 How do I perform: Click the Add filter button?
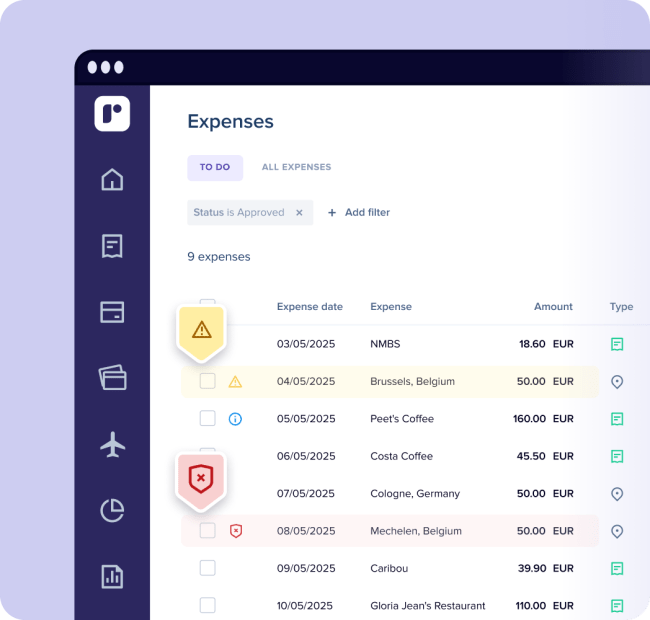coord(359,212)
